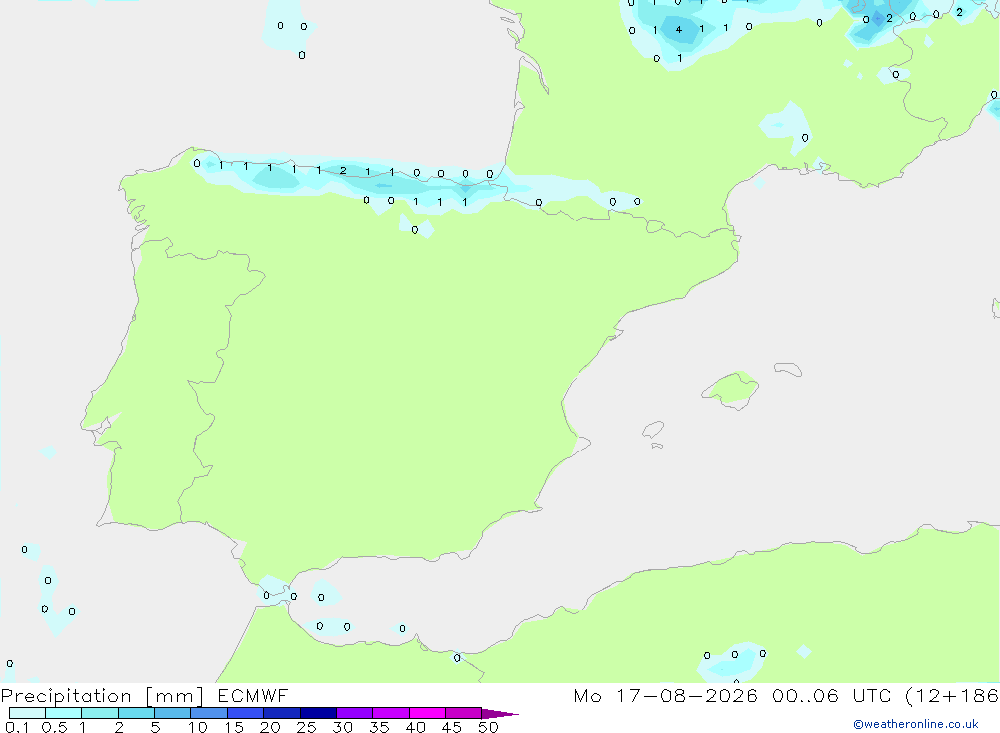Viewport: 1000px width, 733px height.
Task: Click the '35' legend scale label
Action: (379, 727)
